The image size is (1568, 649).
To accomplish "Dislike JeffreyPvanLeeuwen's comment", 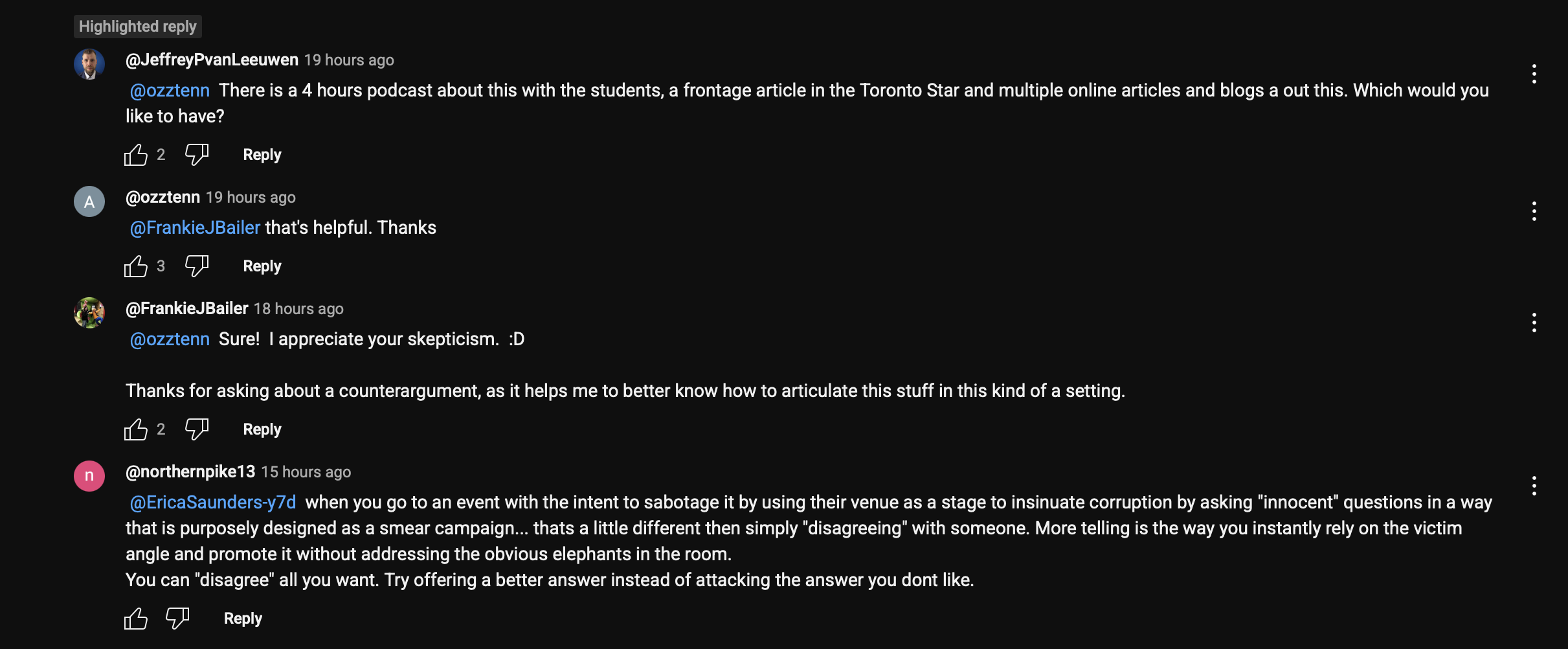I will click(196, 155).
